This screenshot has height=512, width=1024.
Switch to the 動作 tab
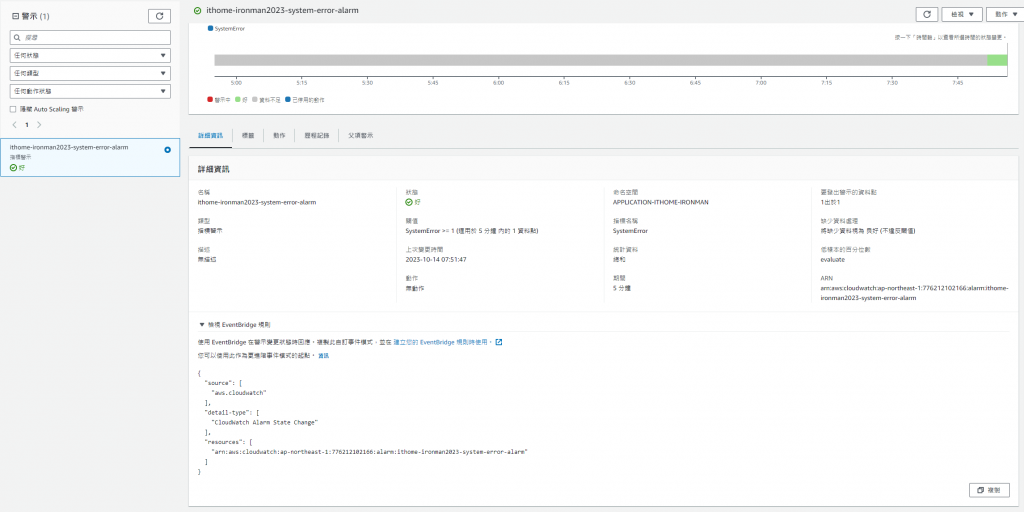click(279, 135)
